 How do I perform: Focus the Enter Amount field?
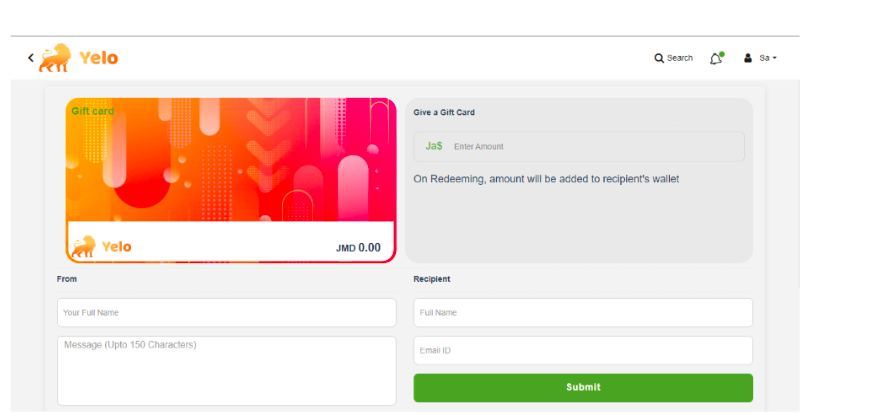pyautogui.click(x=579, y=146)
